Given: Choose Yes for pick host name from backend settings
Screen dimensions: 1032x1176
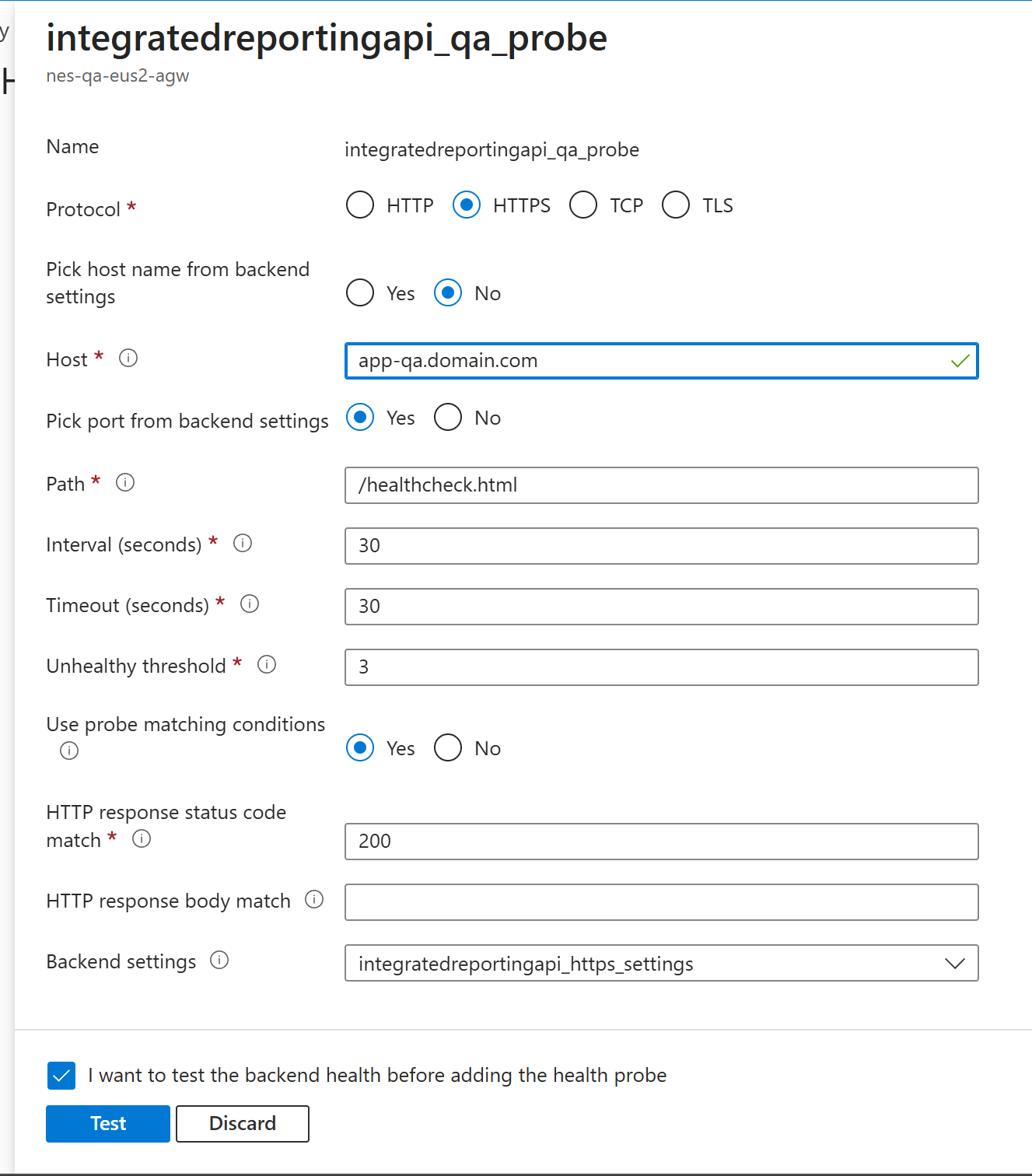Looking at the screenshot, I should (x=359, y=292).
